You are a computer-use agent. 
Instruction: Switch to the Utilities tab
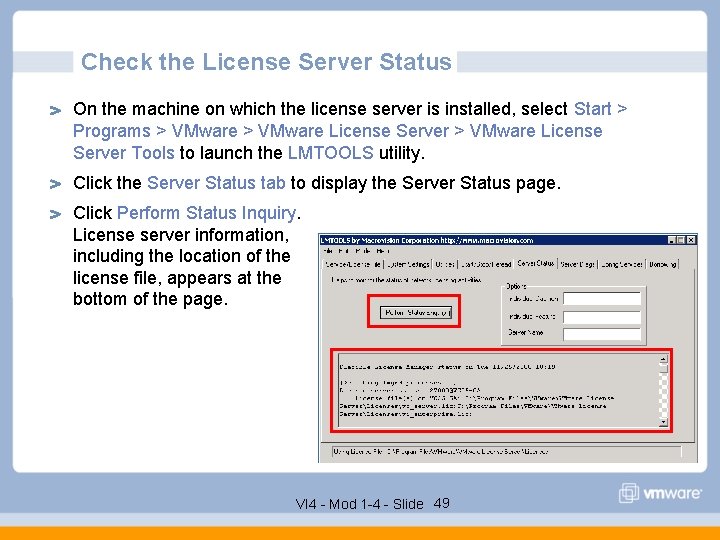click(444, 264)
